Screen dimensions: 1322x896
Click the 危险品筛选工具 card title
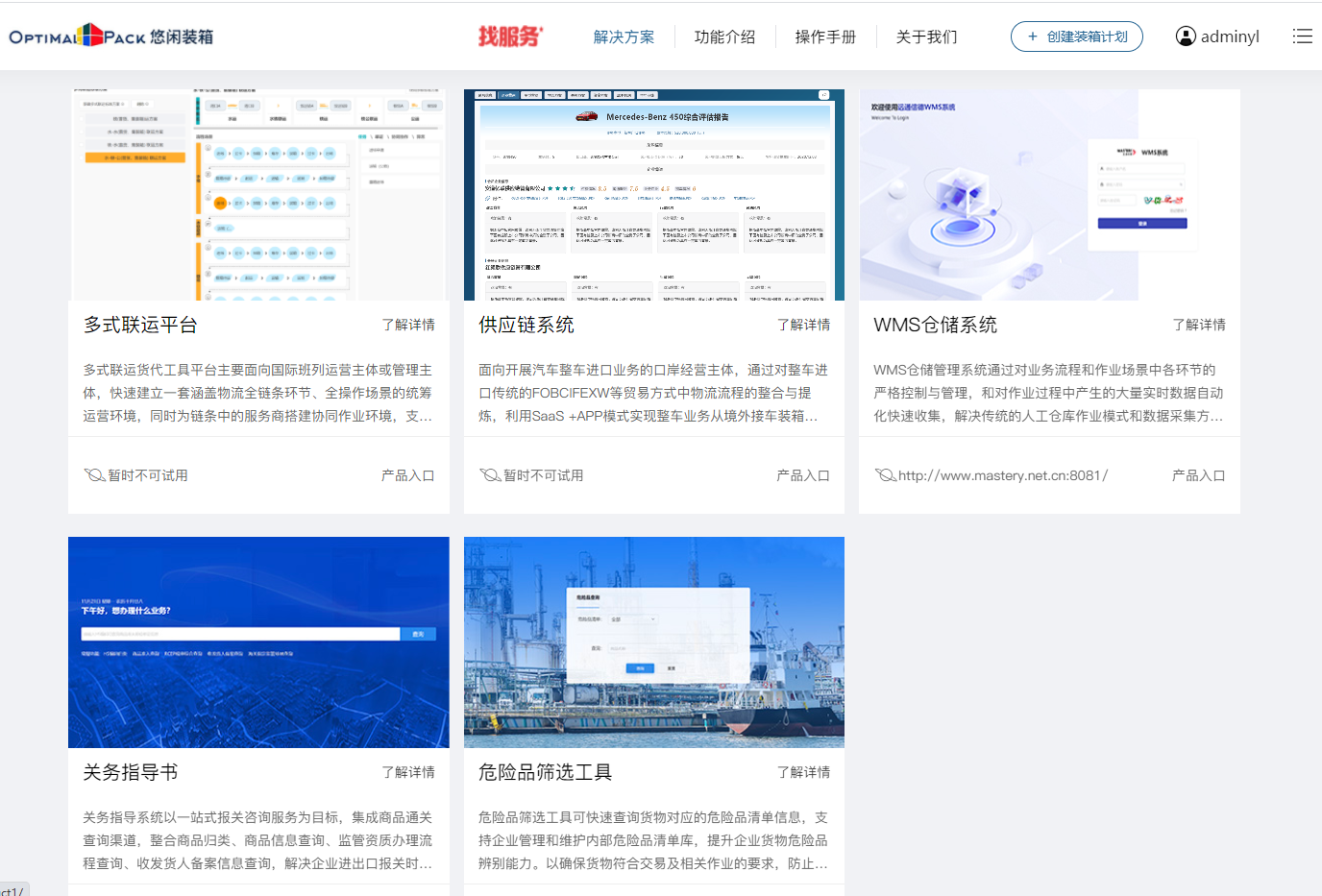[x=546, y=772]
